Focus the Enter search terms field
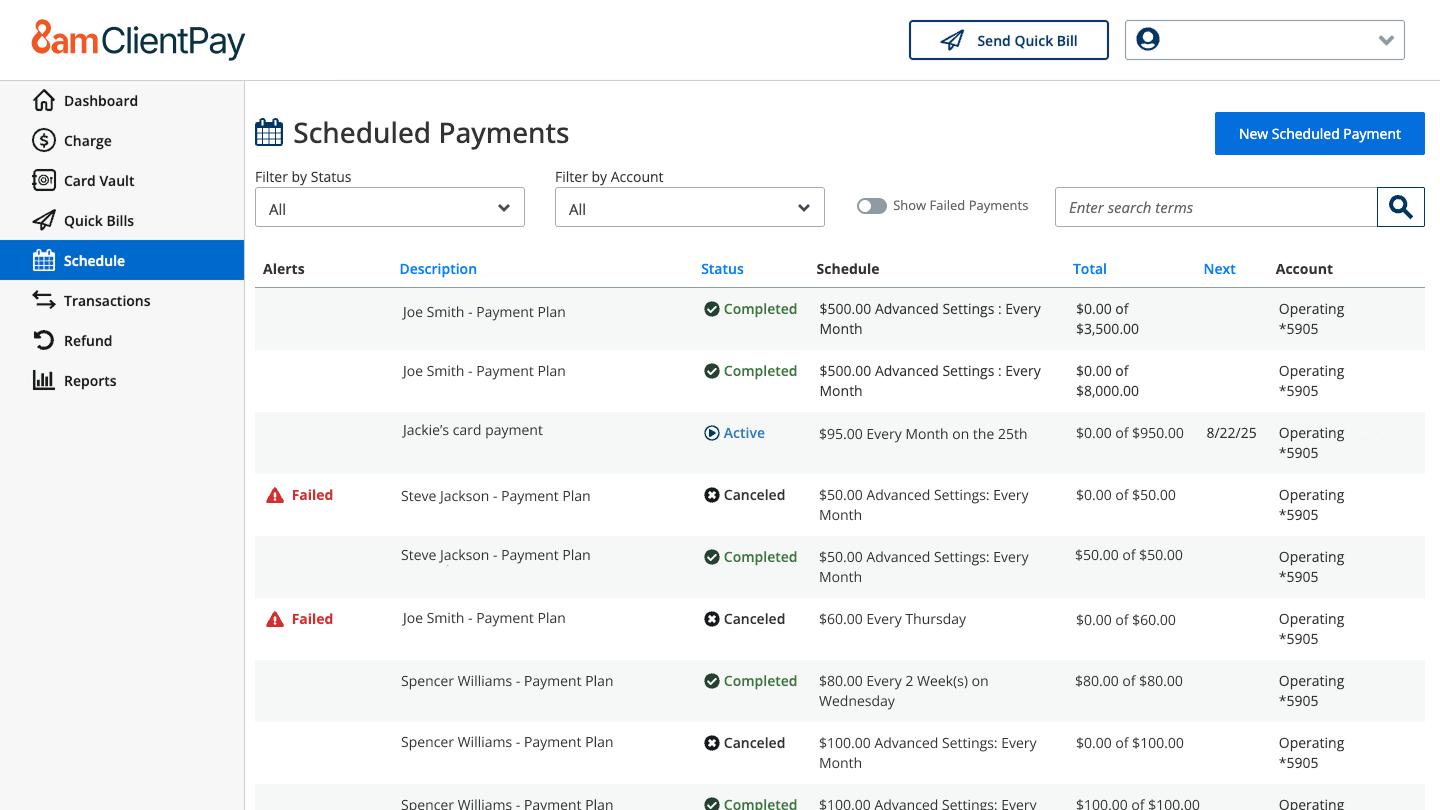Viewport: 1440px width, 810px height. pos(1215,208)
